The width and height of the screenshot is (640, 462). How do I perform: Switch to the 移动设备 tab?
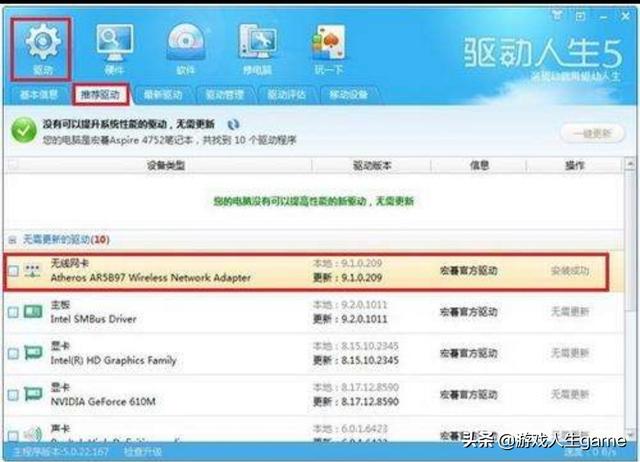(348, 95)
